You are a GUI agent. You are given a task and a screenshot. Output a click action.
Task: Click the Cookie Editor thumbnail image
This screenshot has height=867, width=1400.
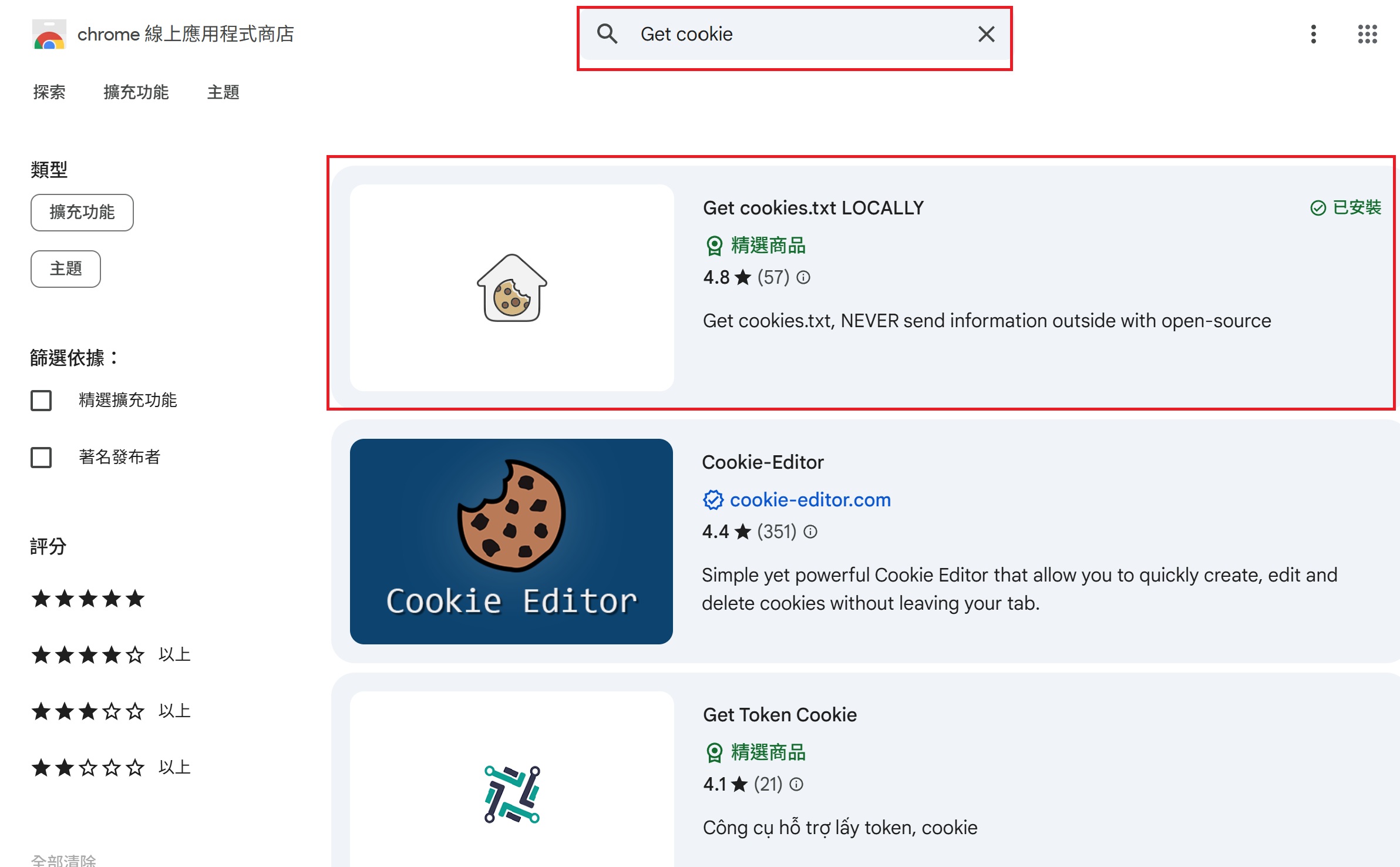coord(511,541)
